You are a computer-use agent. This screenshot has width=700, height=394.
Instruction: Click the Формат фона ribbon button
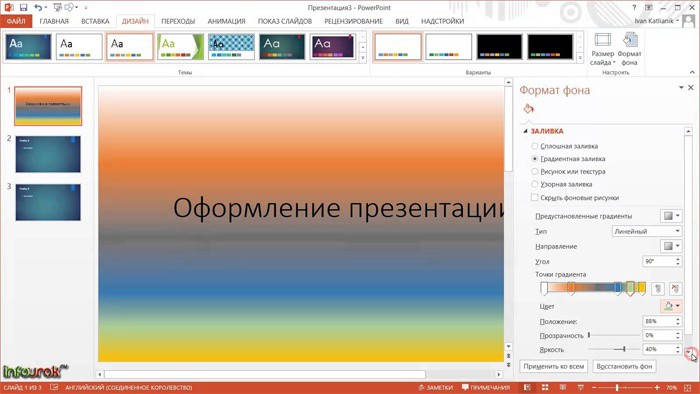pos(629,49)
